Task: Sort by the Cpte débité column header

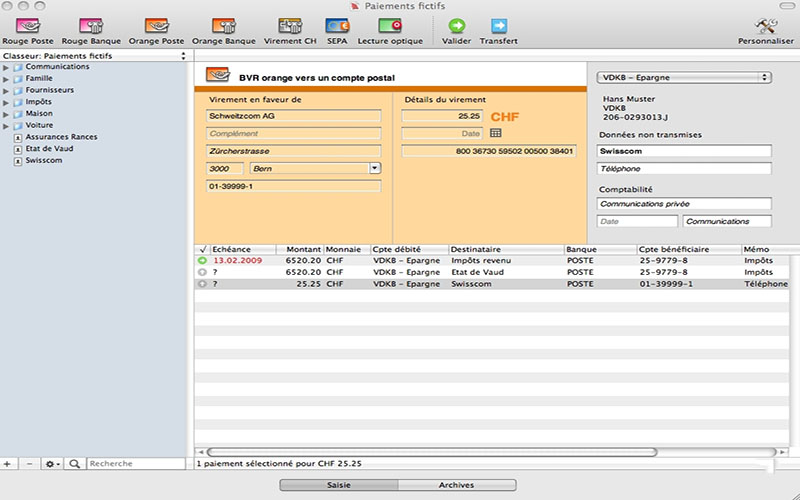Action: coord(409,249)
